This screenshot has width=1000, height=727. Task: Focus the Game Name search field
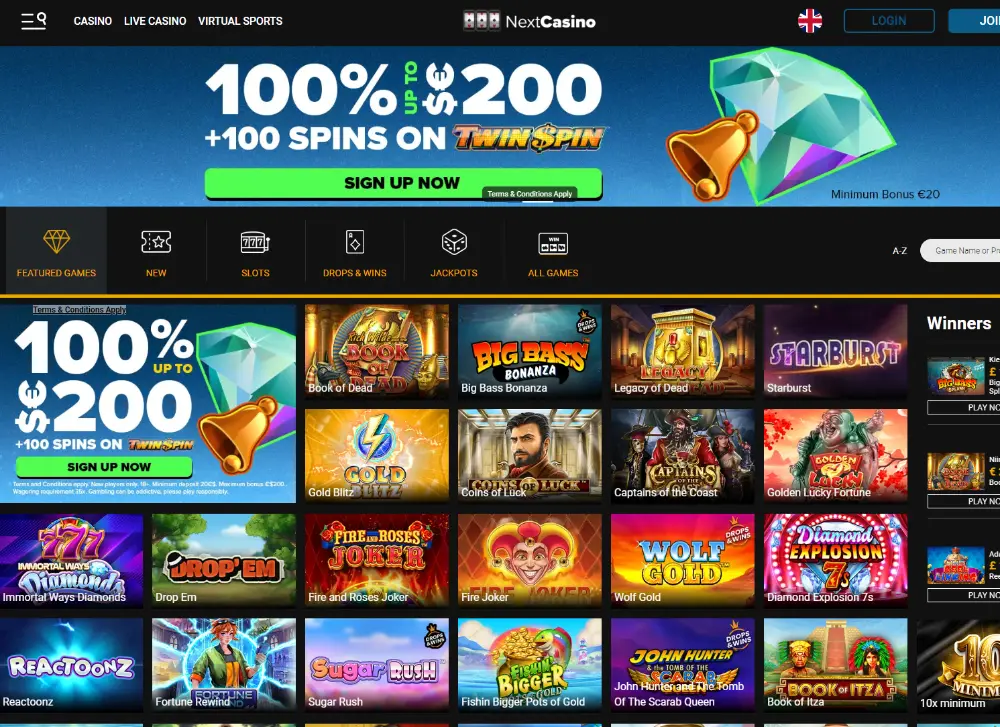[960, 251]
